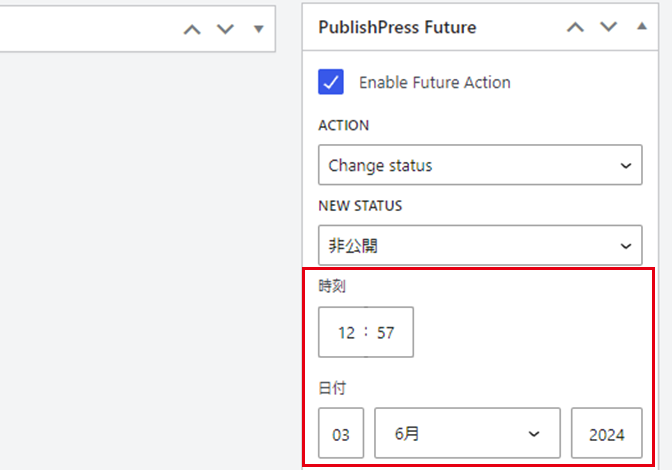Viewport: 672px width, 470px height.
Task: Open the New Status dropdown showing 非公開
Action: (480, 245)
